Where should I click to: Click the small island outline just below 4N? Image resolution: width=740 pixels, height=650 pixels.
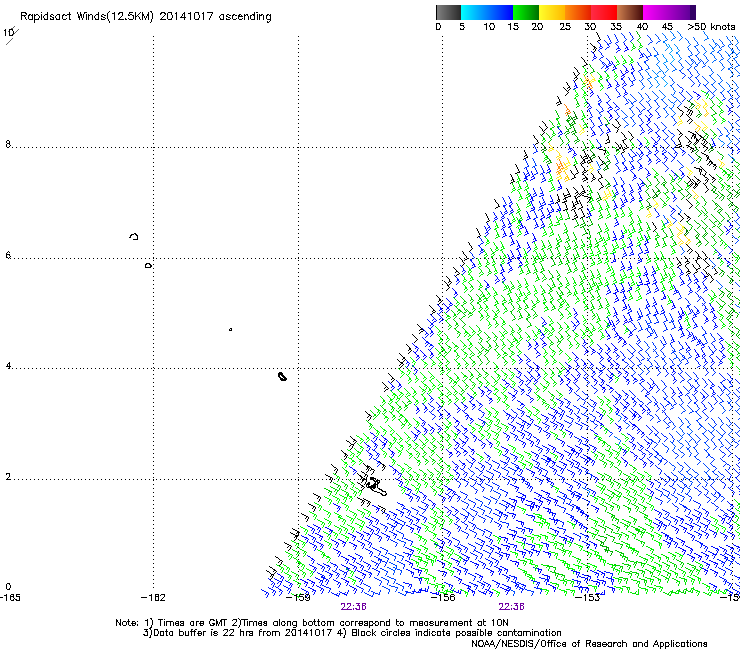[282, 376]
